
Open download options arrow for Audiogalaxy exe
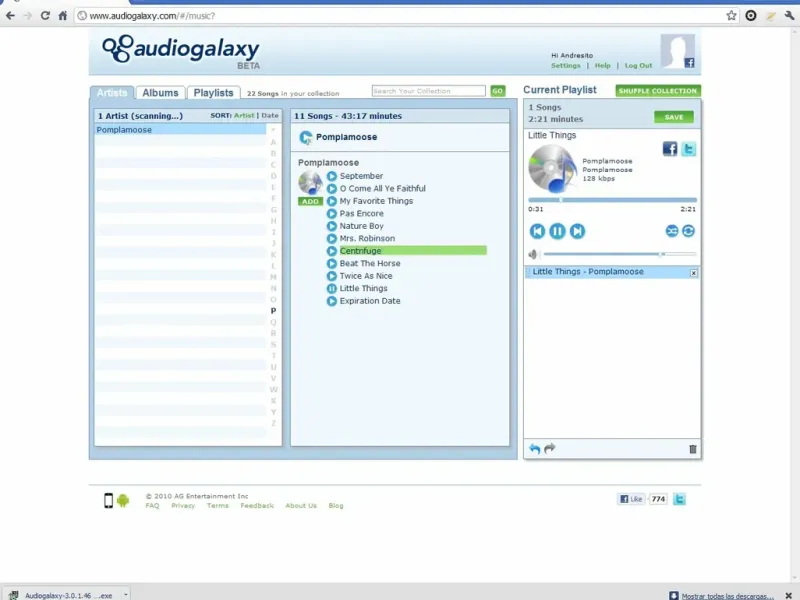point(126,594)
